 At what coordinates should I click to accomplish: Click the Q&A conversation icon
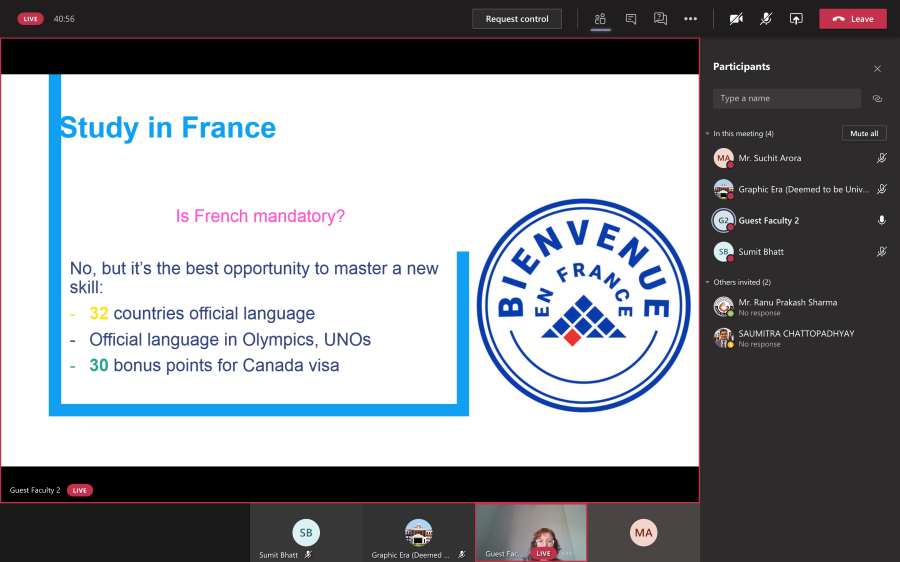(x=660, y=19)
